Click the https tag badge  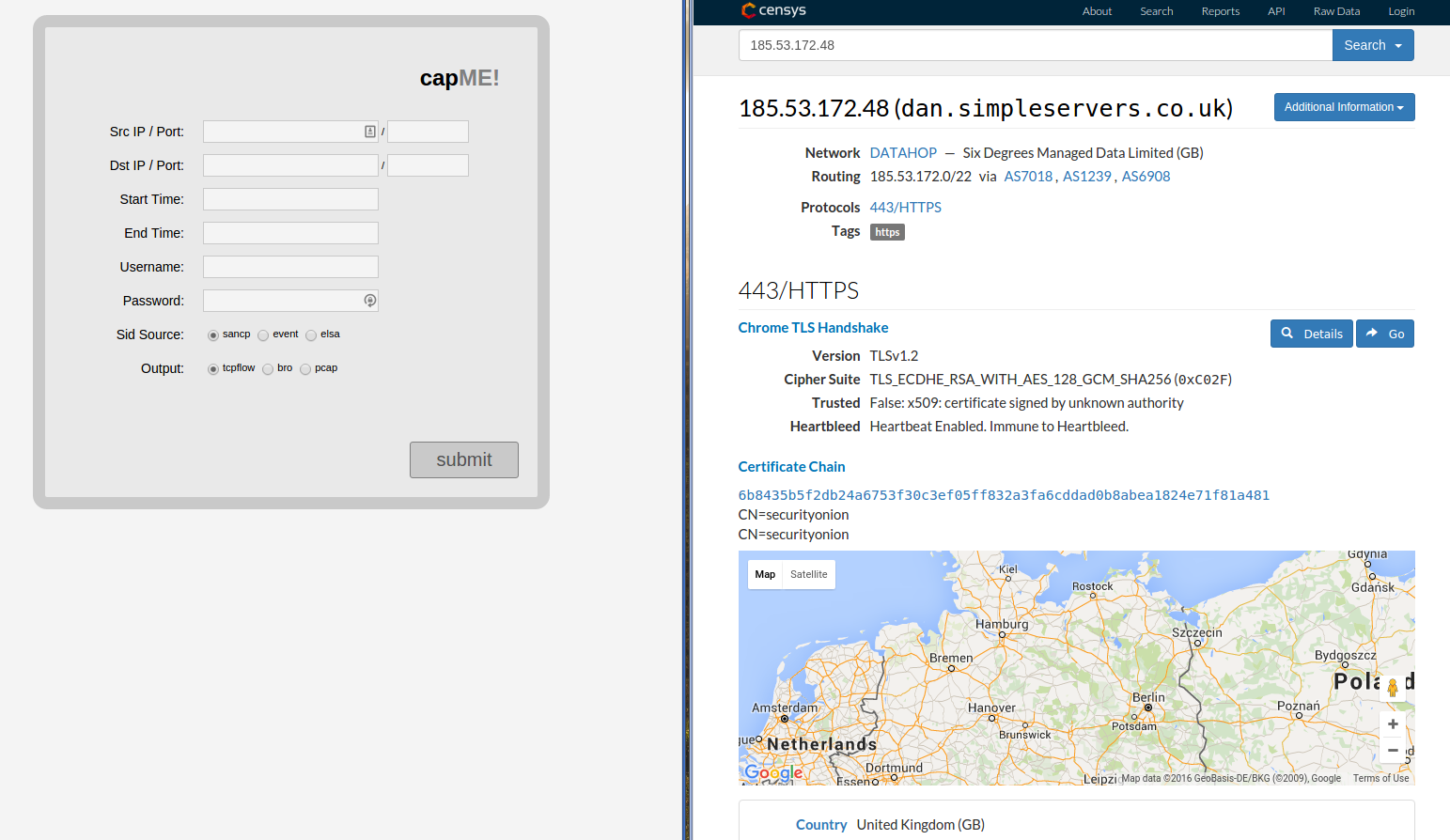pos(887,232)
